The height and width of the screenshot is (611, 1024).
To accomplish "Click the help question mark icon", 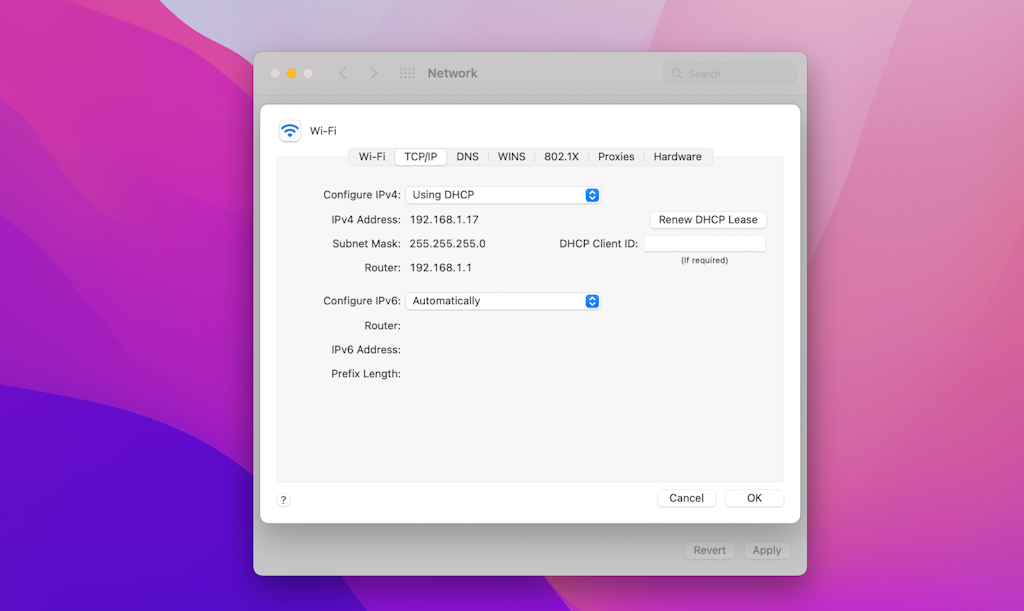I will 283,499.
